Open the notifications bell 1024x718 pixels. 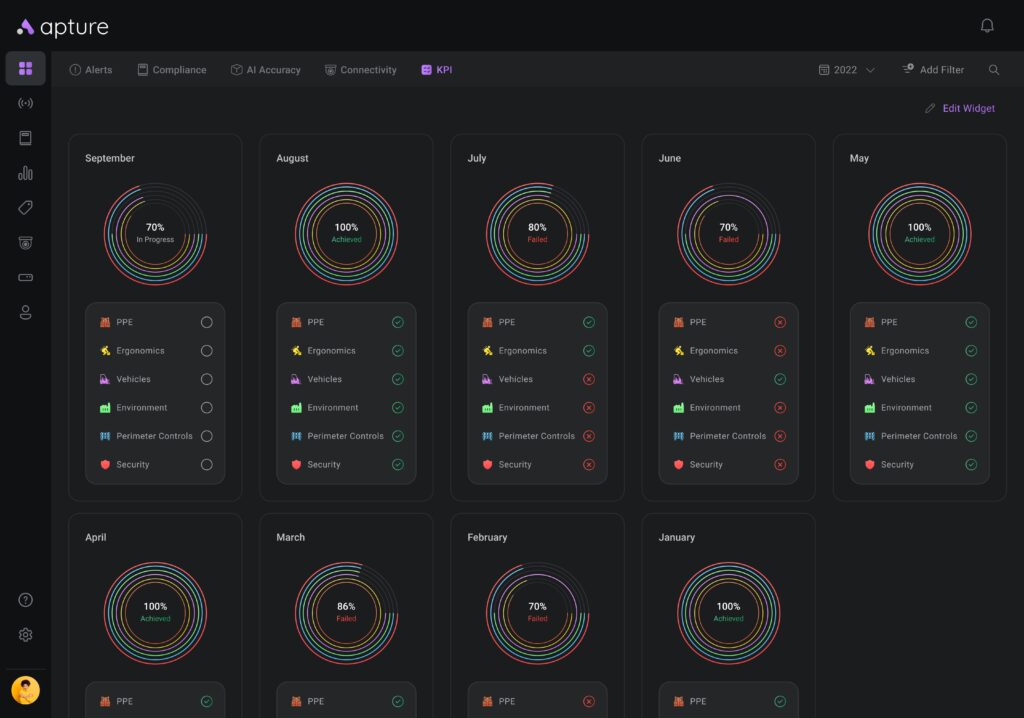click(987, 26)
